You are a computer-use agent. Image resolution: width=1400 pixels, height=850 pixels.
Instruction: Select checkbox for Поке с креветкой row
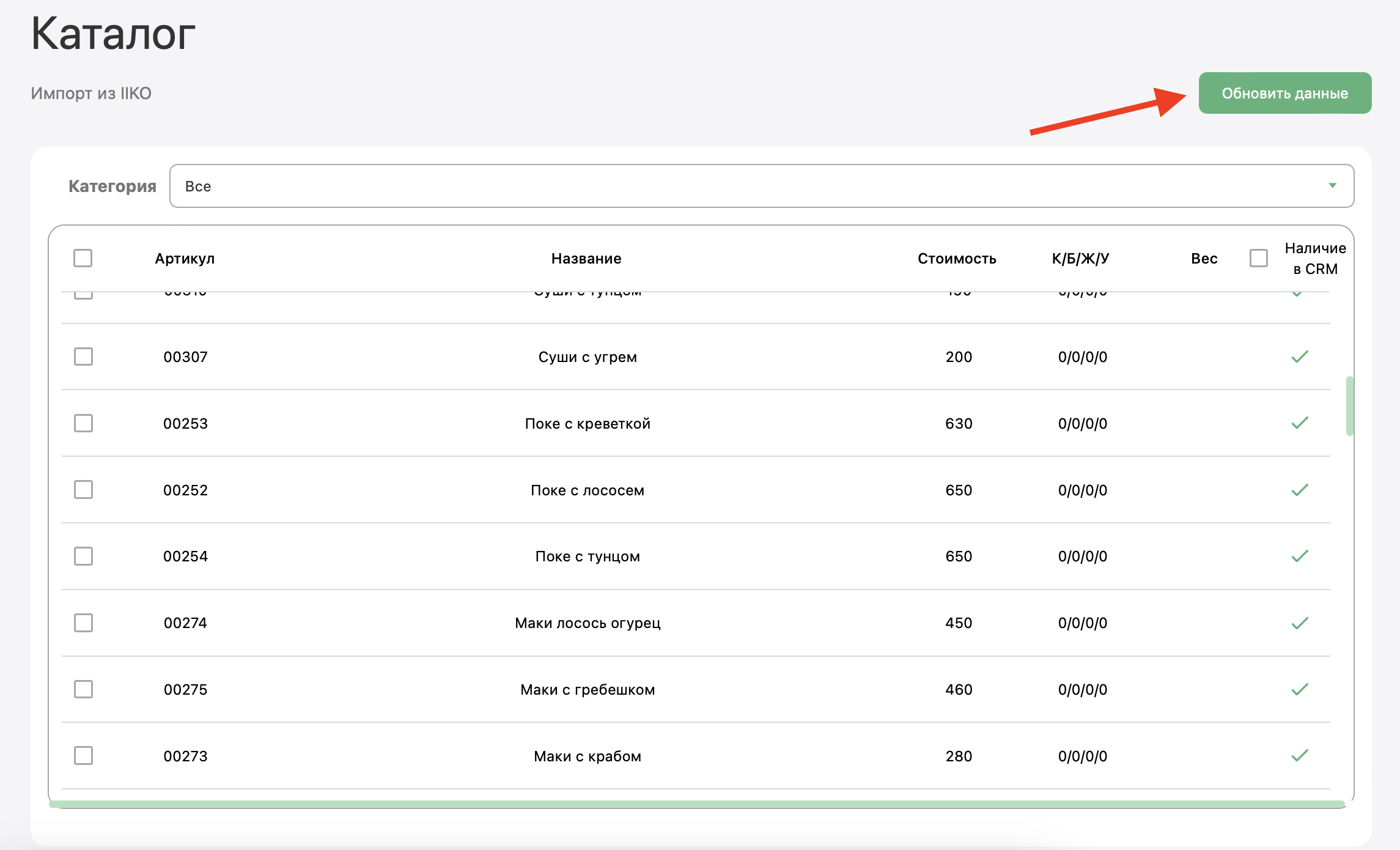coord(83,423)
